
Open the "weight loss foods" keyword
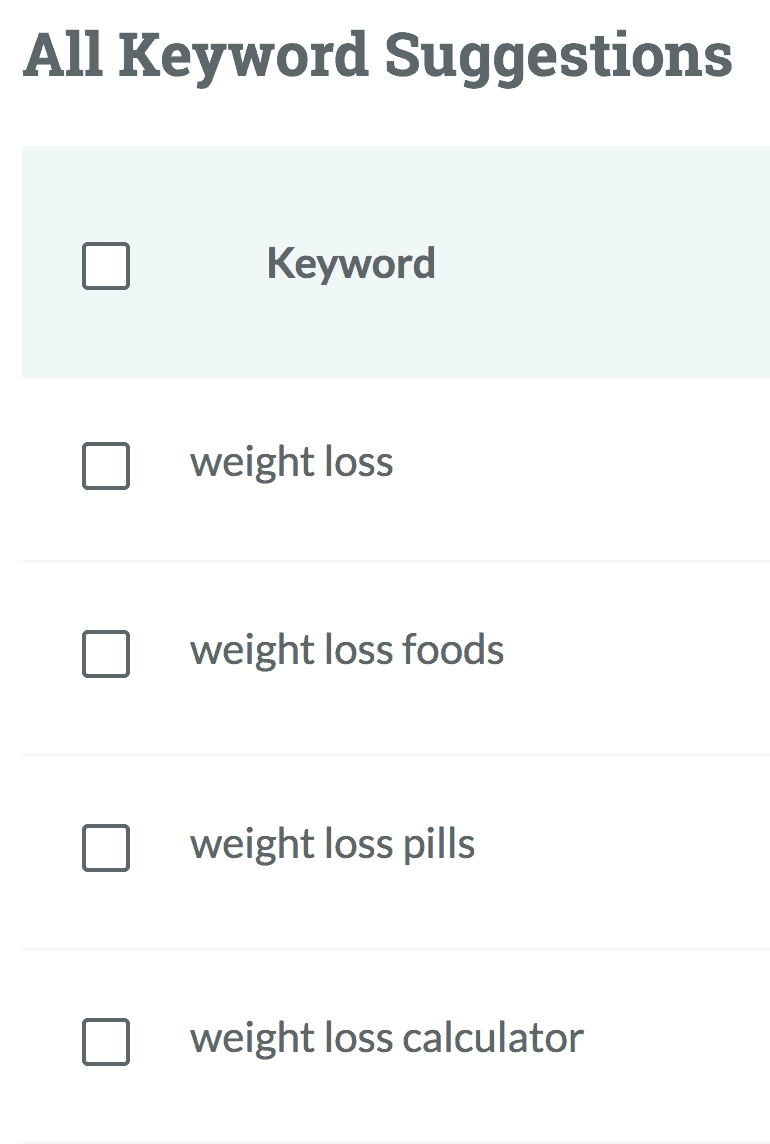coord(347,651)
